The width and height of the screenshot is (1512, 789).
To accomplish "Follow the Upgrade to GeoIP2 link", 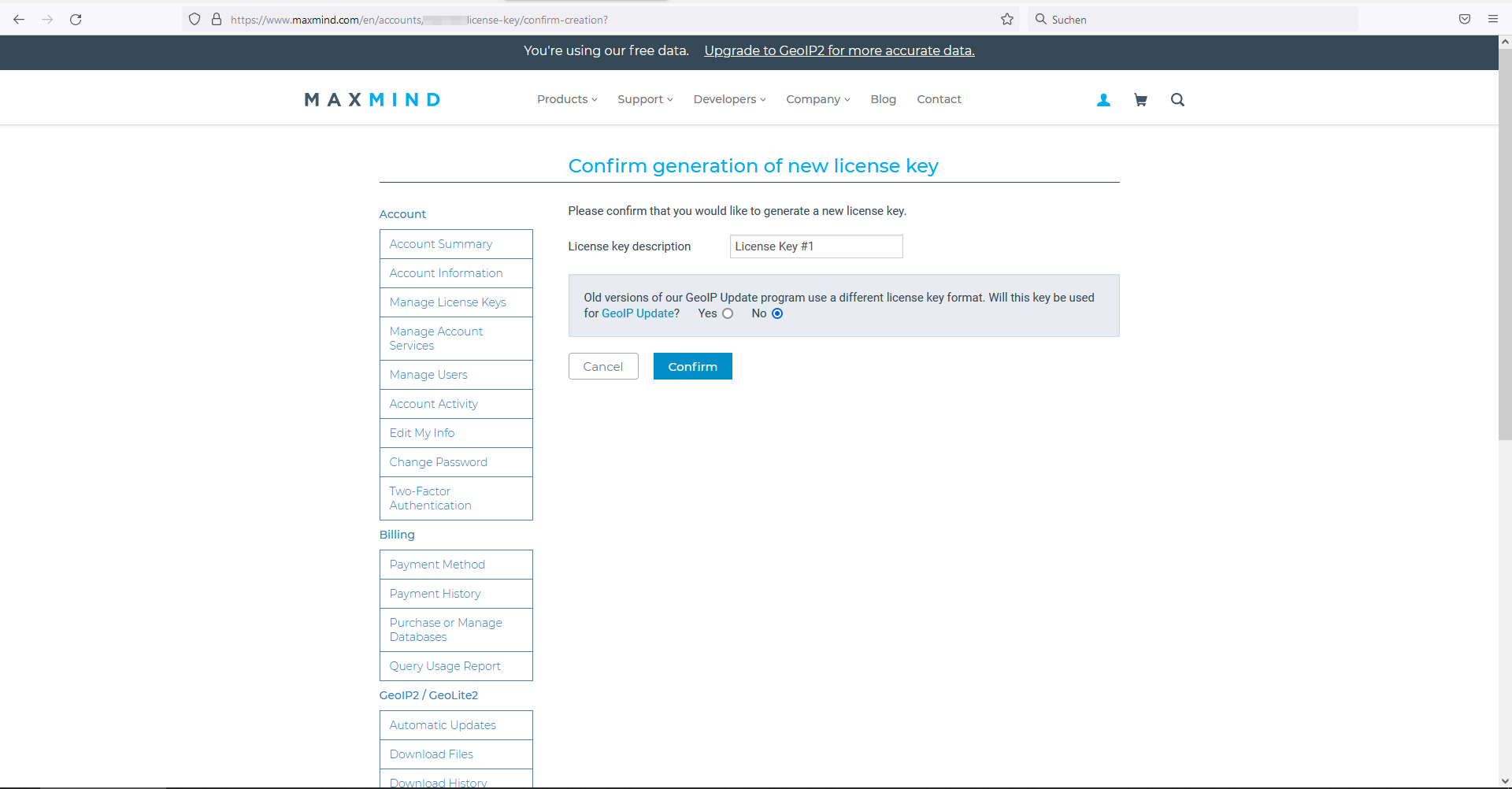I will click(x=839, y=50).
